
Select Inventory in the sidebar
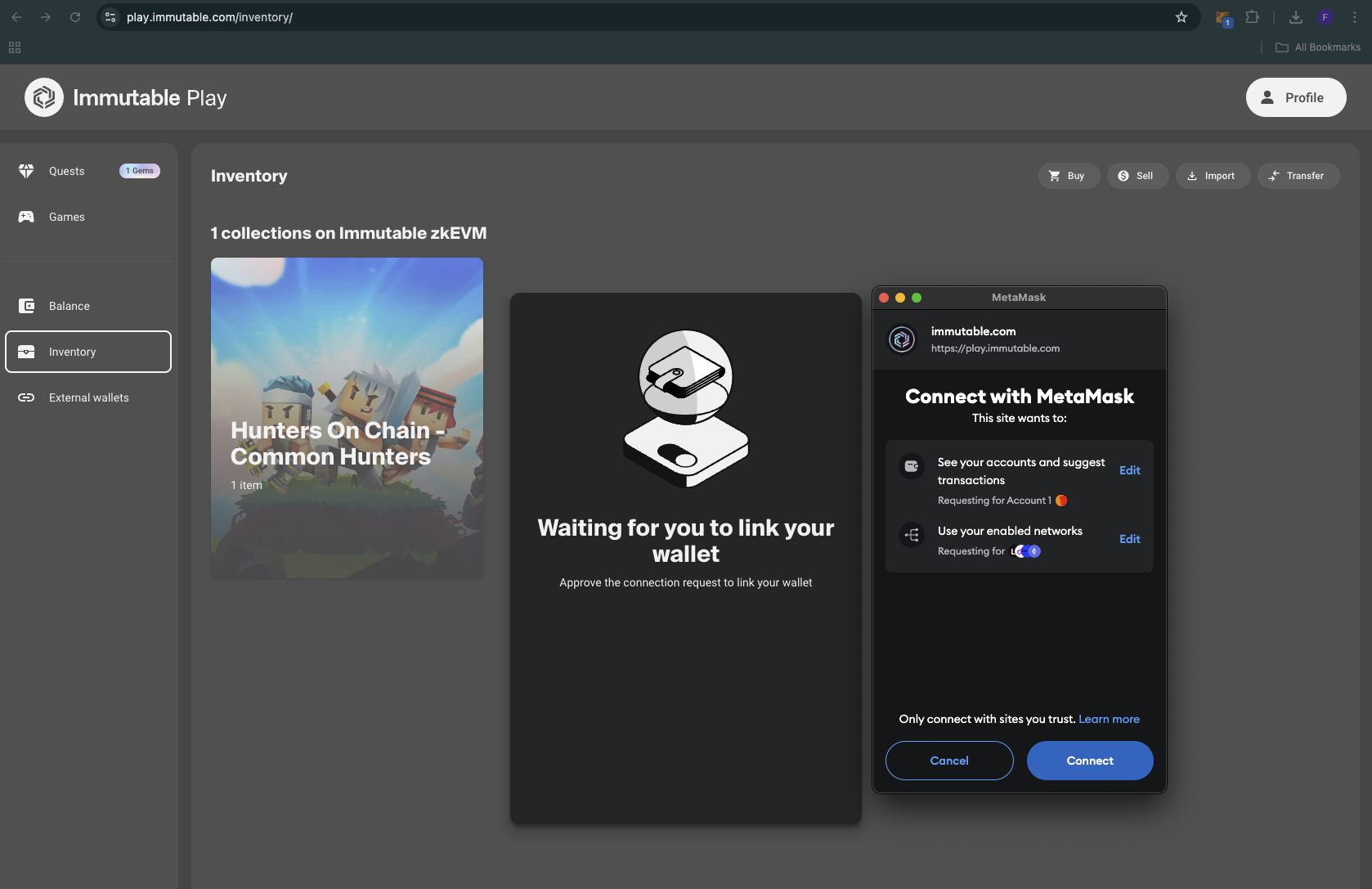pos(88,352)
